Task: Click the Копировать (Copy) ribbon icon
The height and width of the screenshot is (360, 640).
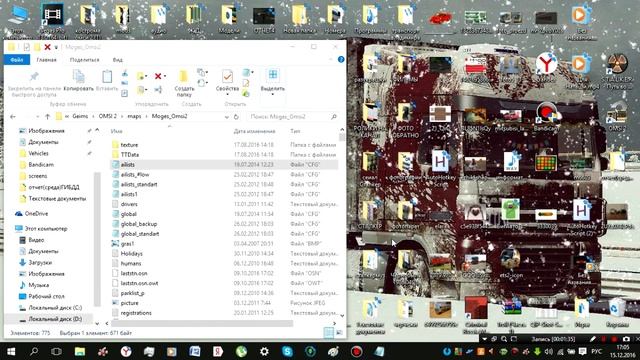Action: click(78, 76)
